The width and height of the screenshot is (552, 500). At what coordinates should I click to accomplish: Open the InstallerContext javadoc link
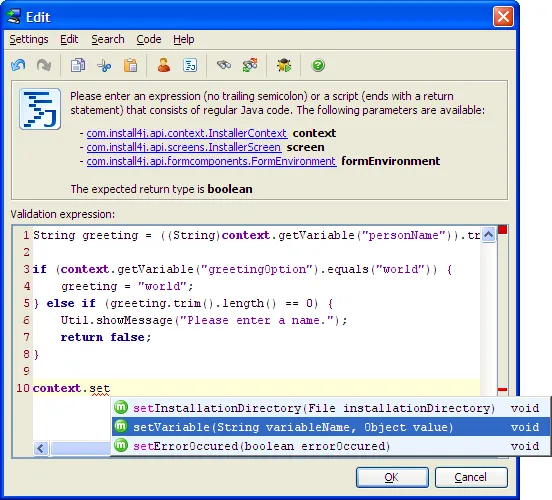[187, 133]
